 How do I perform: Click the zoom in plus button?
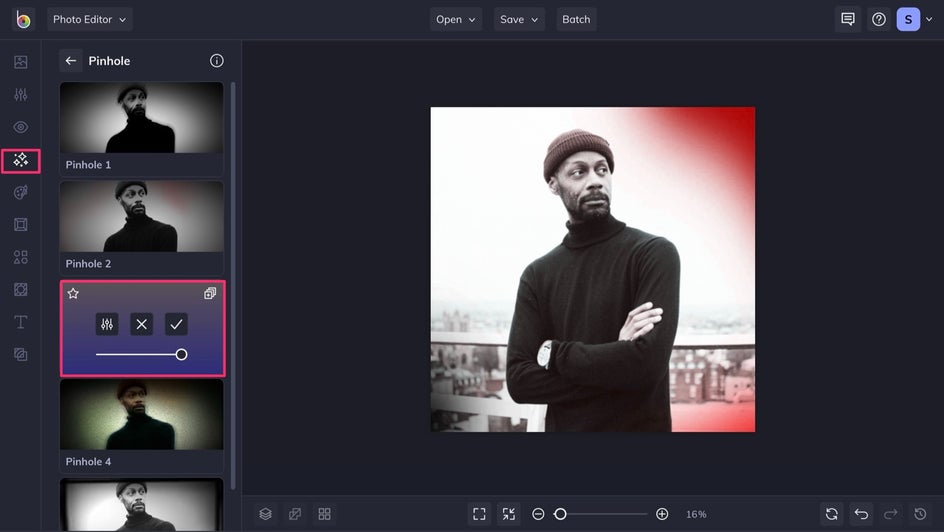[662, 514]
